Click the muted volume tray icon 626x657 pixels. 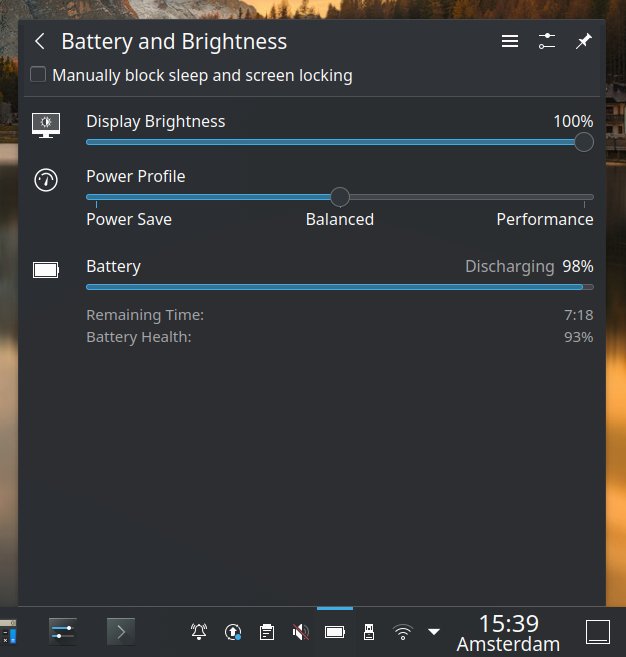click(x=300, y=631)
